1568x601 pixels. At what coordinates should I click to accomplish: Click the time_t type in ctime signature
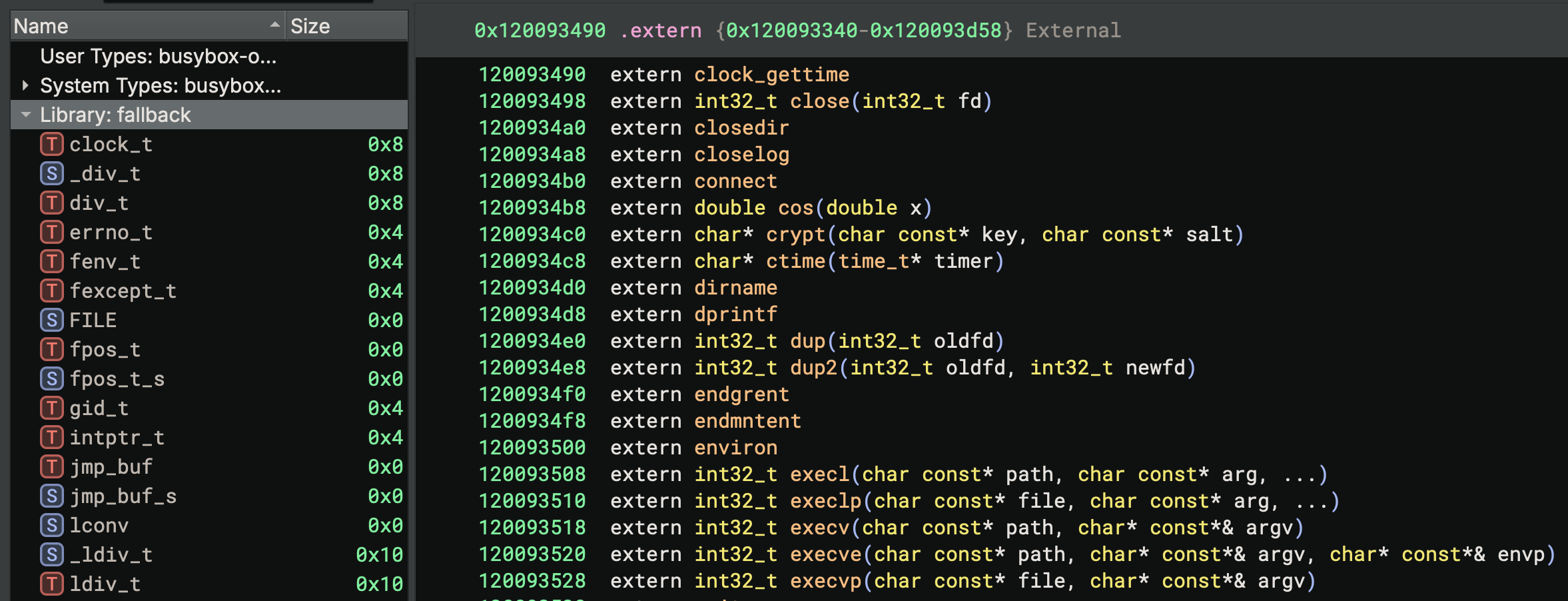(x=873, y=261)
